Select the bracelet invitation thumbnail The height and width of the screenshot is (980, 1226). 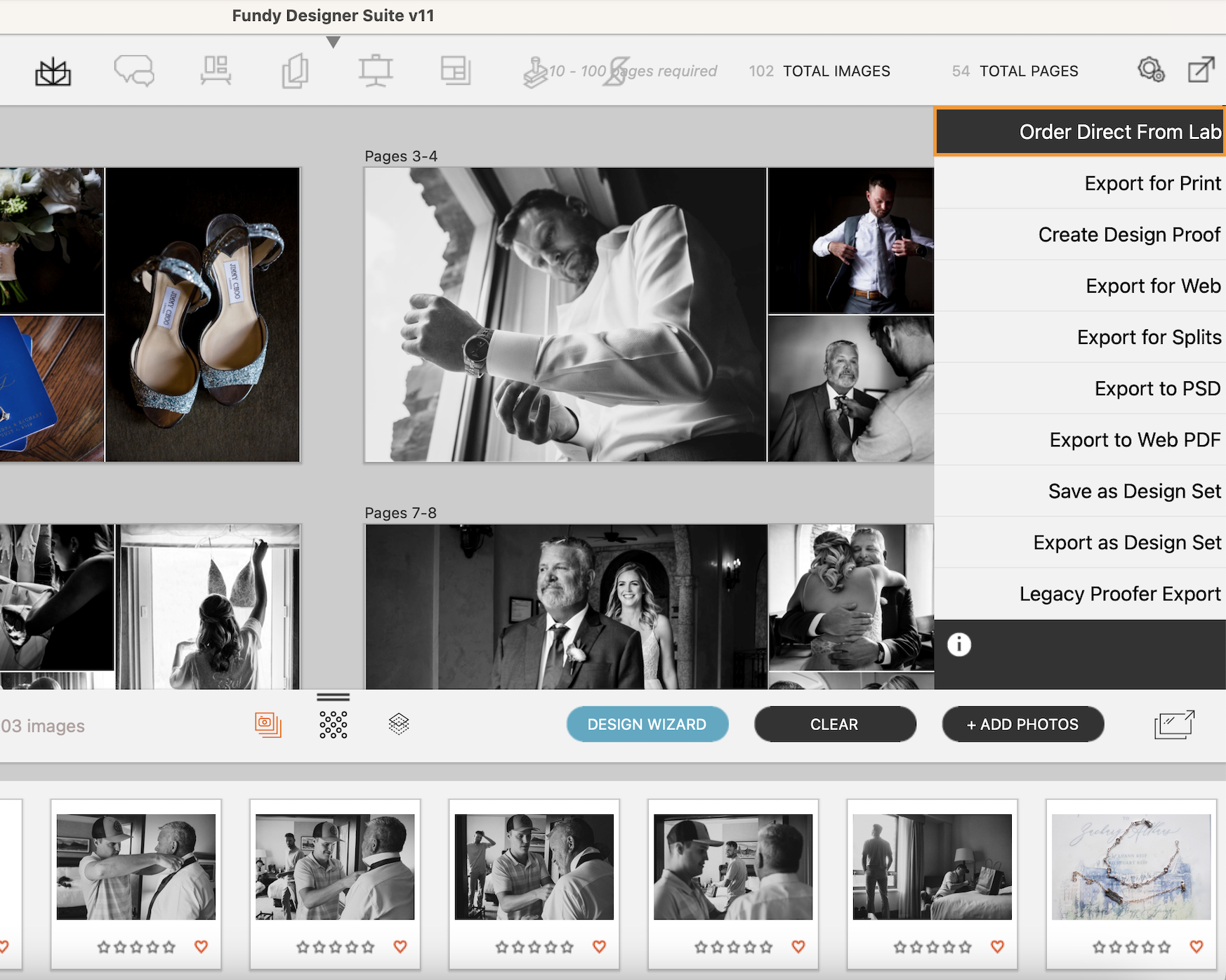coord(1131,867)
